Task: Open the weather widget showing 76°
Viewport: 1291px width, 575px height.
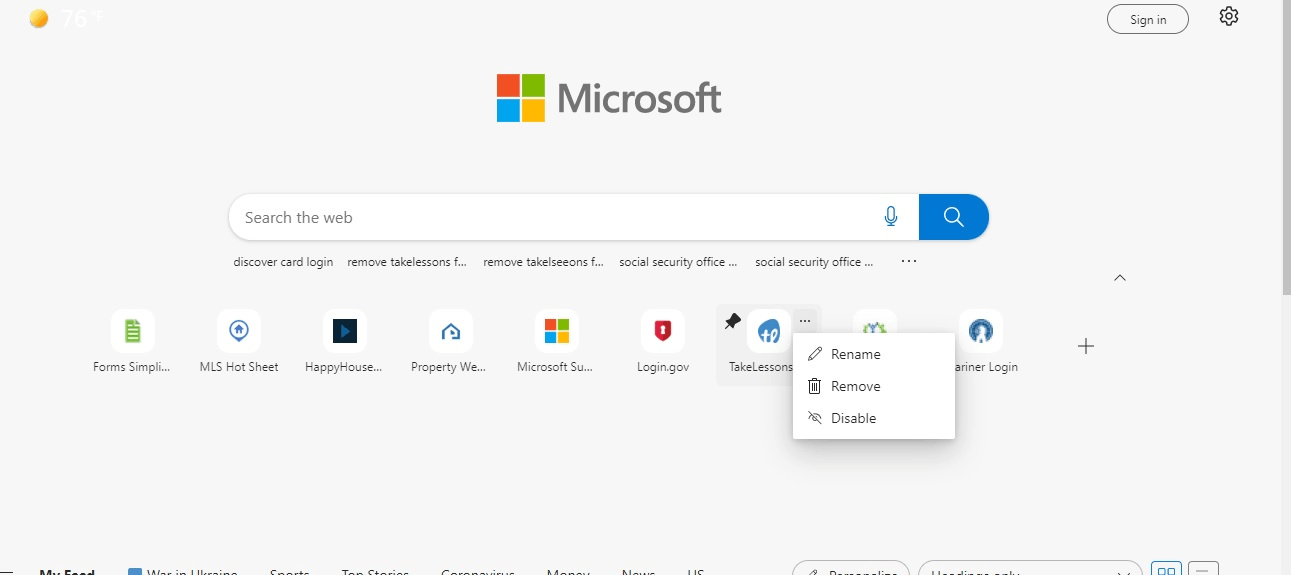Action: point(66,18)
